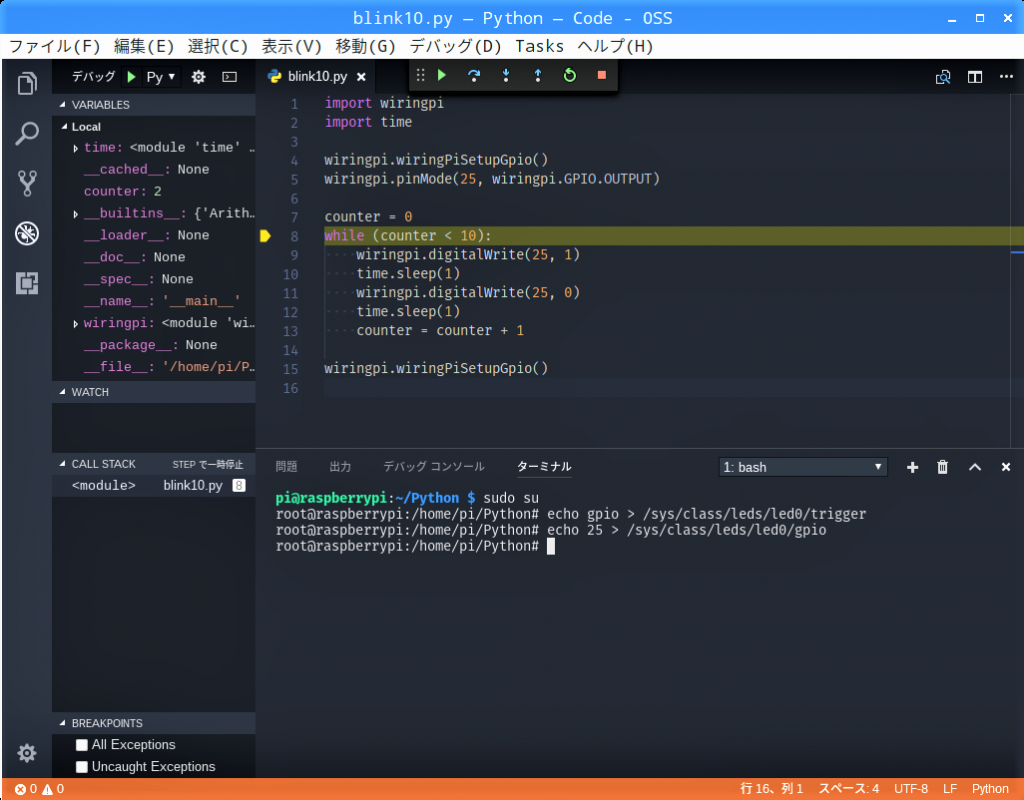Screen dimensions: 1024x800
Task: Click Continue in the debug toolbar
Action: 442,75
